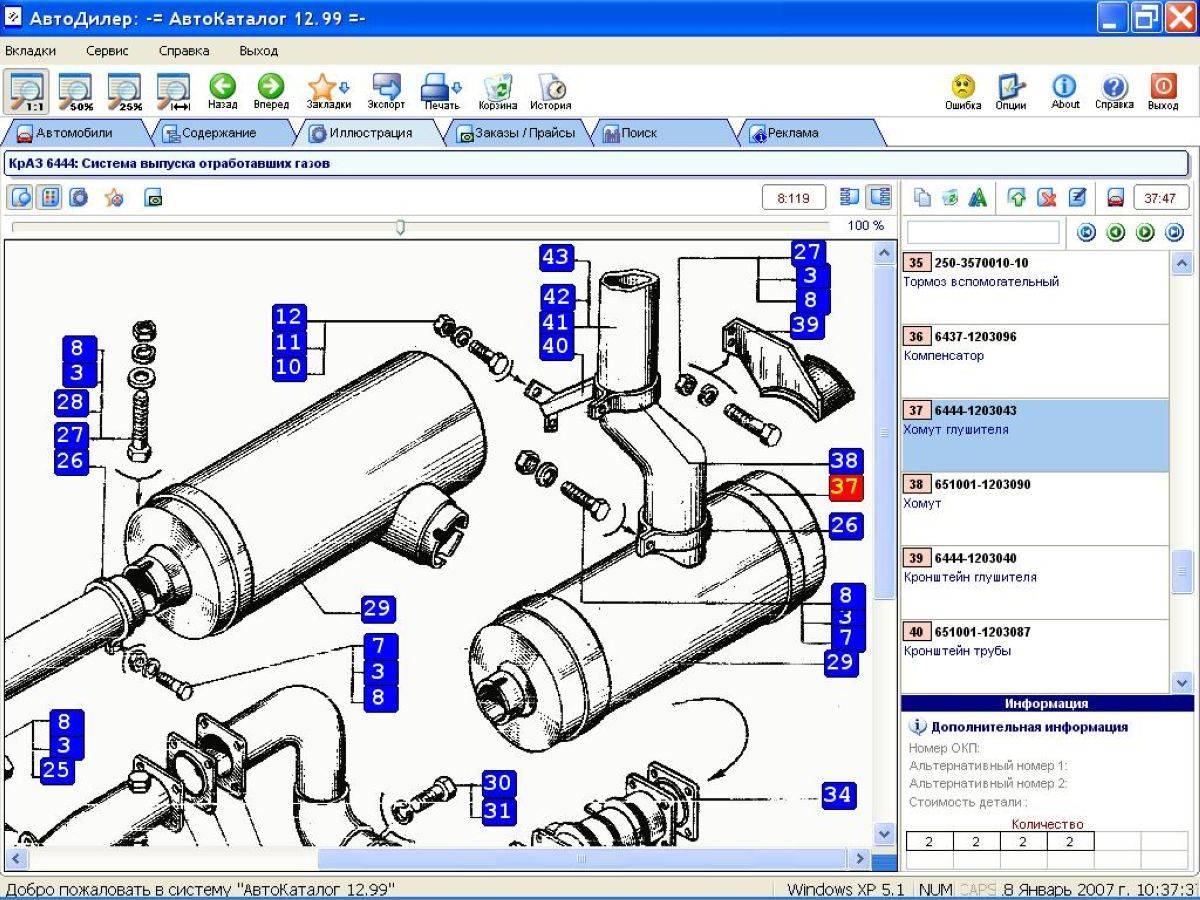Select part 36 Компенсатор

coord(1034,361)
